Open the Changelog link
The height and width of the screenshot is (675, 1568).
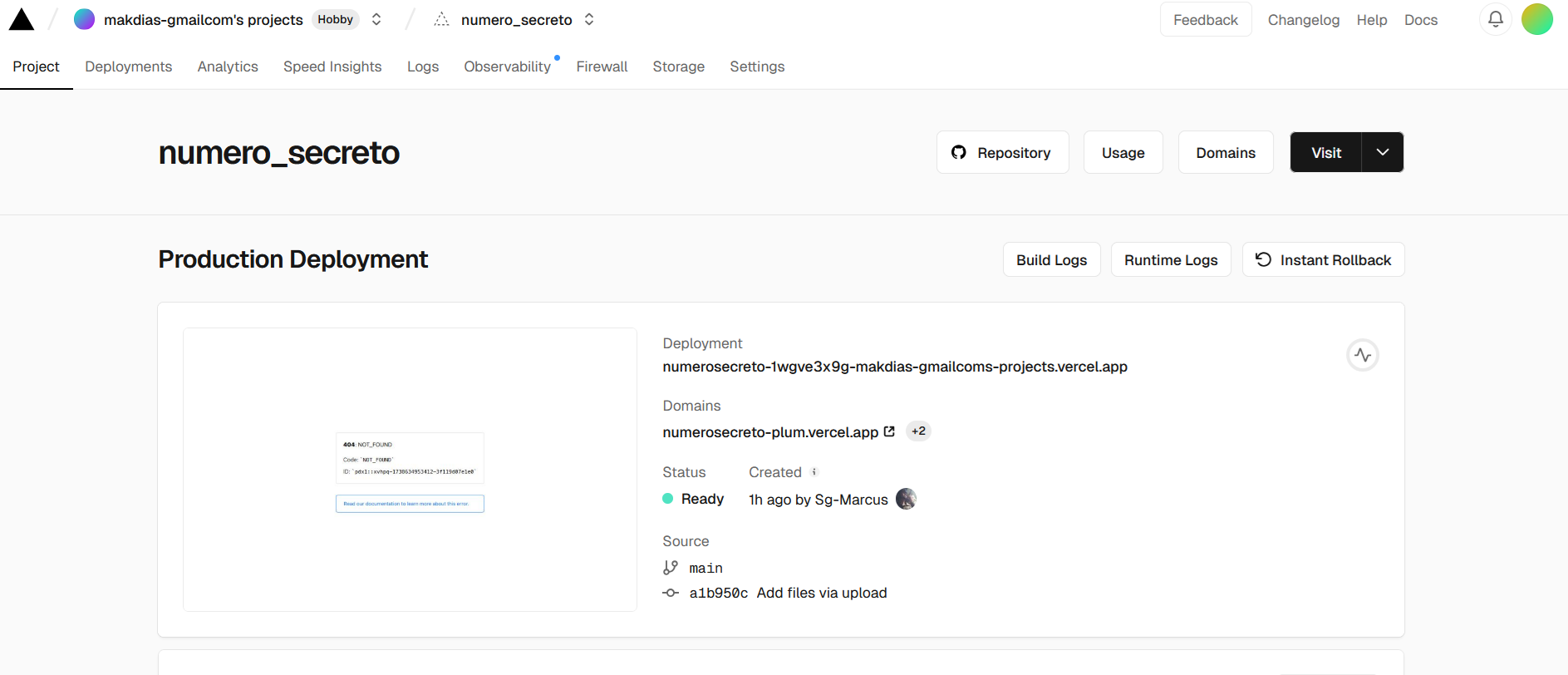click(x=1304, y=20)
